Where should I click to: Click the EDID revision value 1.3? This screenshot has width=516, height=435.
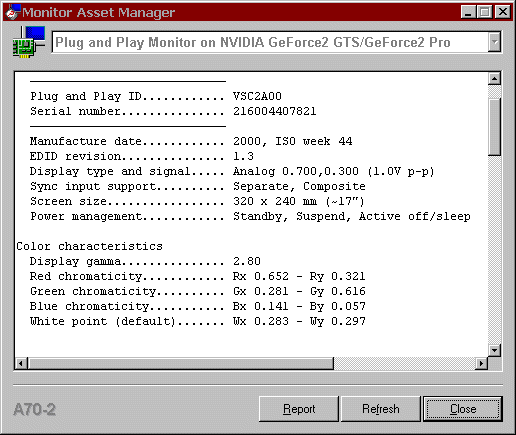243,156
